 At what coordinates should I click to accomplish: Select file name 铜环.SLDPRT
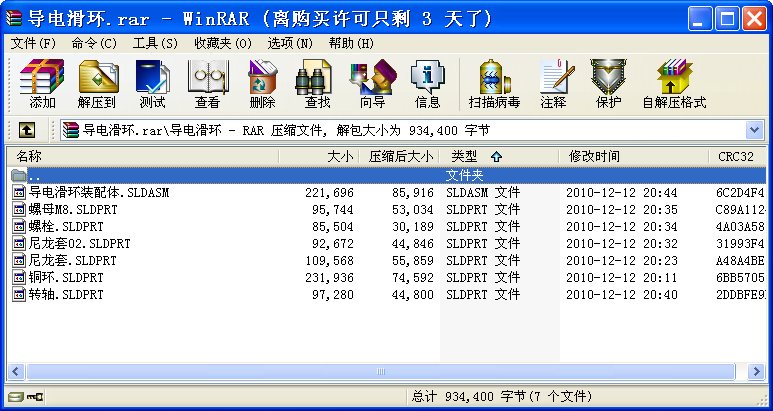(66, 277)
